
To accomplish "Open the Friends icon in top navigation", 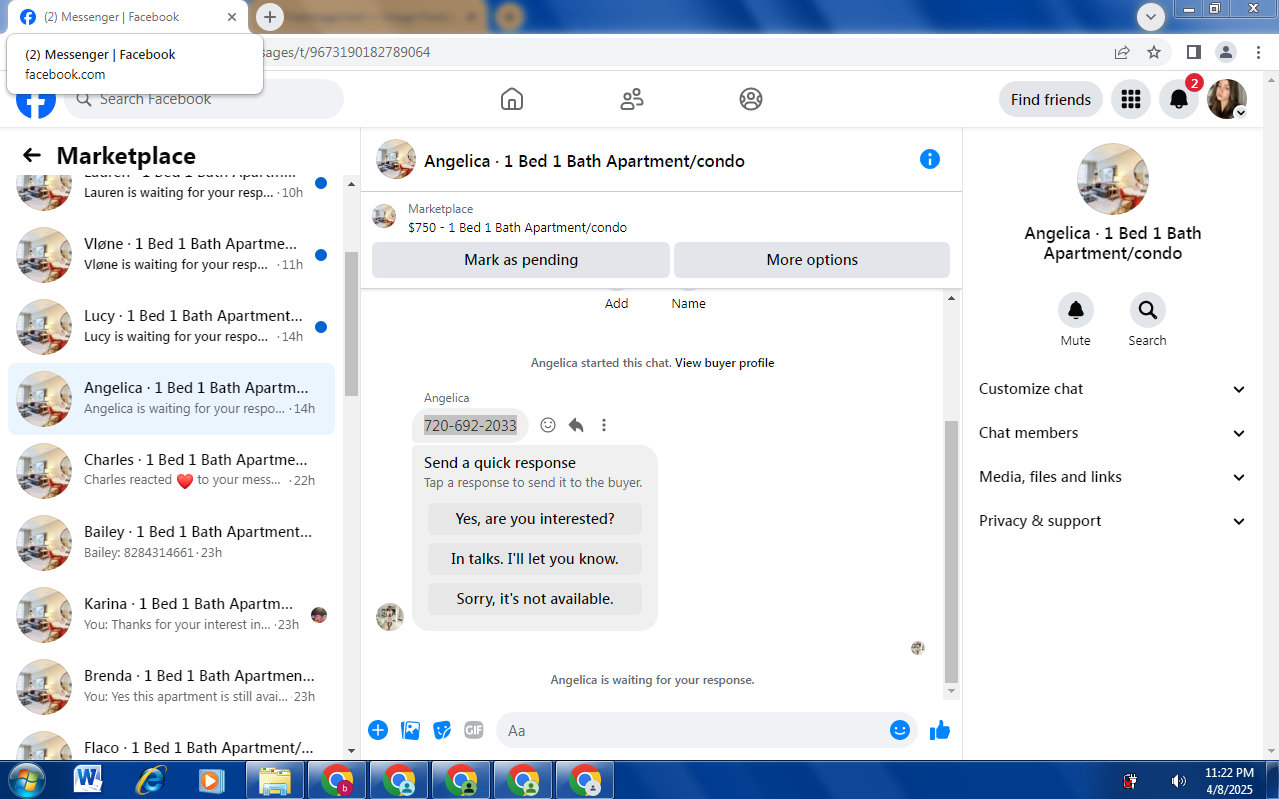I will 632,99.
